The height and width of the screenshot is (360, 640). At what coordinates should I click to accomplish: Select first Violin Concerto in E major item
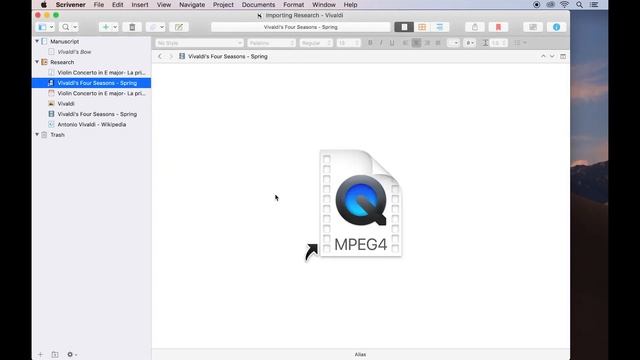[101, 73]
